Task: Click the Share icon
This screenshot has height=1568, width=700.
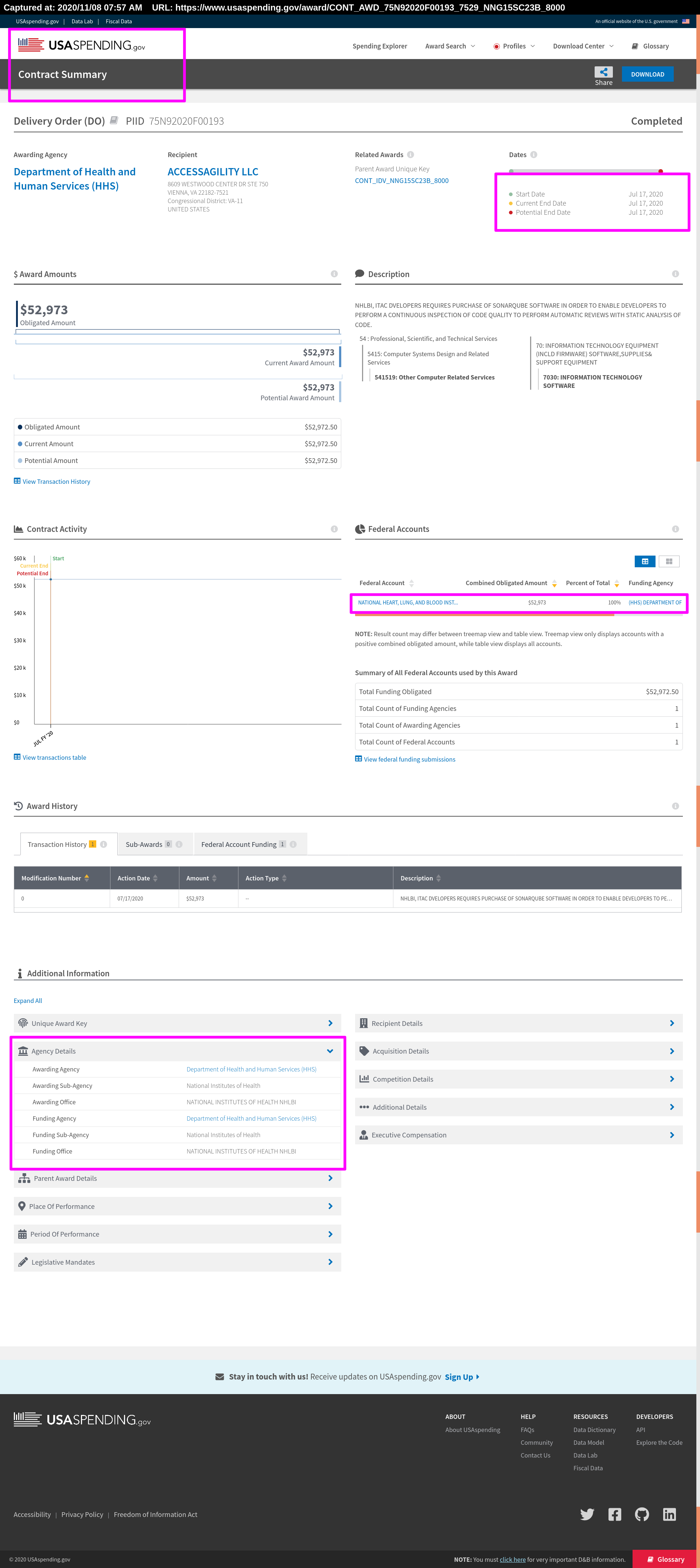Action: pyautogui.click(x=603, y=72)
